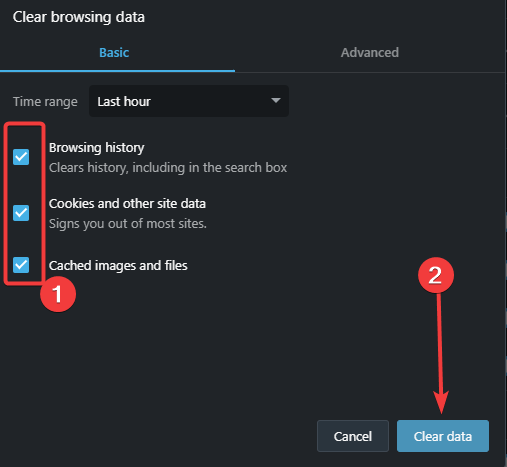Click the 'Signs you out of most sites.' text
Viewport: 507px width, 467px height.
(x=128, y=224)
